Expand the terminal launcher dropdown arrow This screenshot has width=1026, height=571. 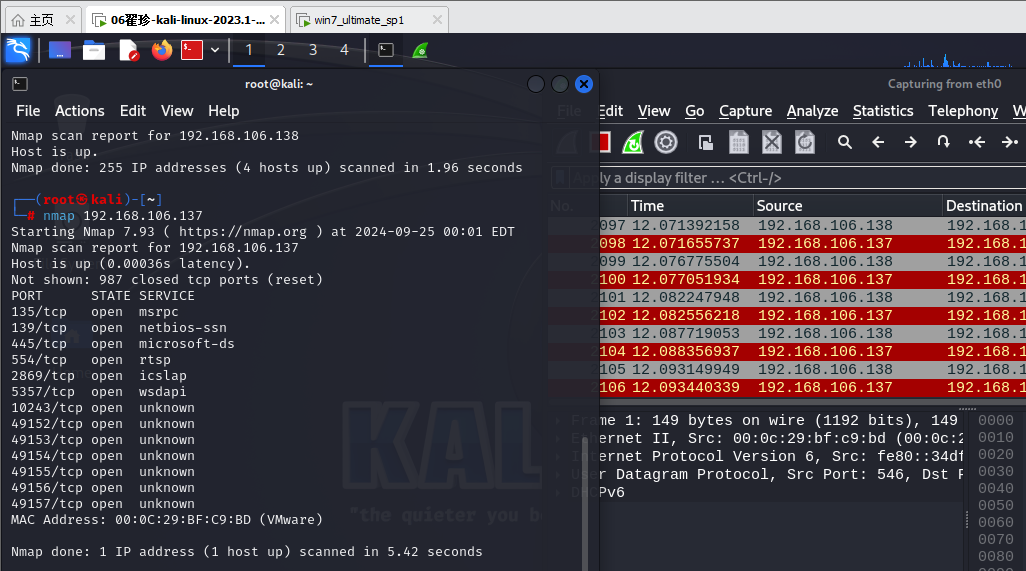215,50
